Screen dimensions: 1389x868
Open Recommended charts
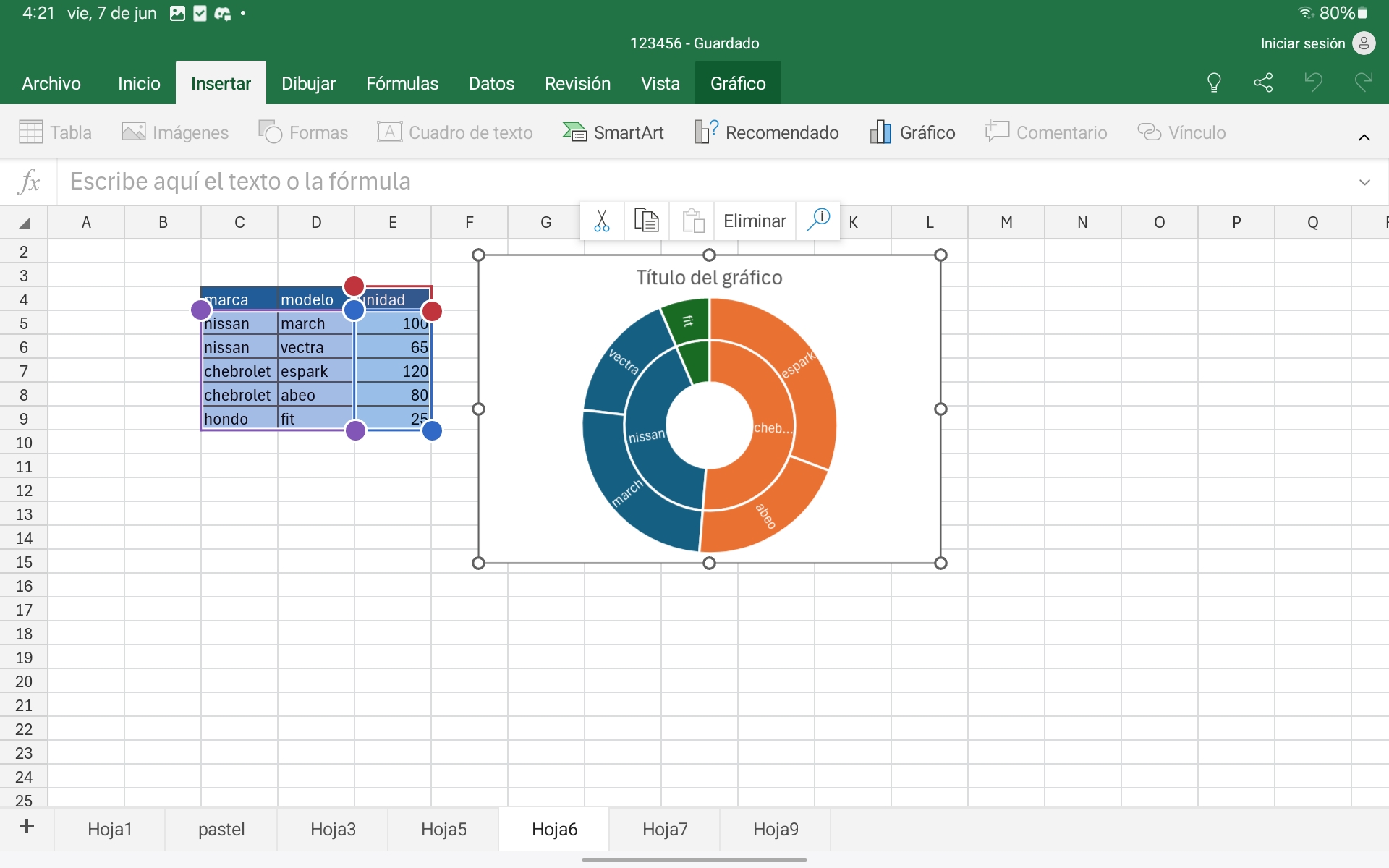[767, 132]
